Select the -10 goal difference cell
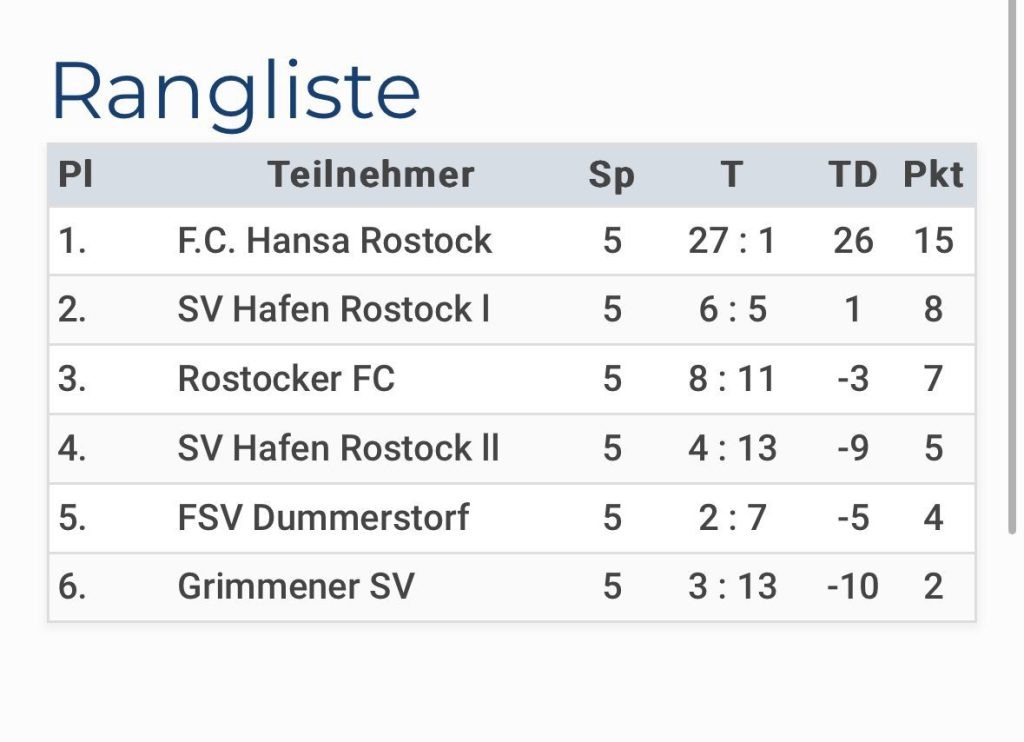This screenshot has width=1024, height=742. pyautogui.click(x=853, y=587)
